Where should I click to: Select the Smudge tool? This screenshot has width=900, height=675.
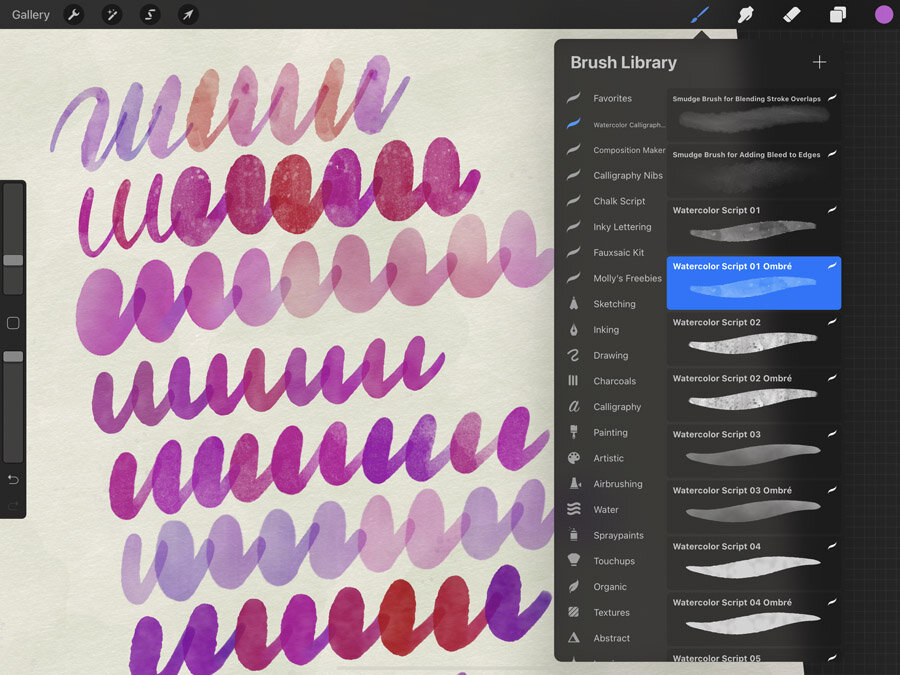pyautogui.click(x=745, y=15)
